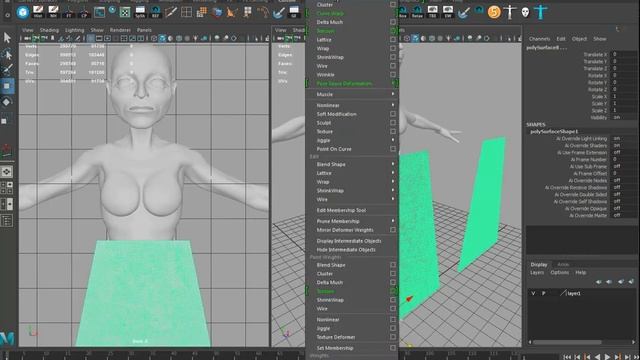
Task: Click the skull mask shelf icon
Action: 525,12
